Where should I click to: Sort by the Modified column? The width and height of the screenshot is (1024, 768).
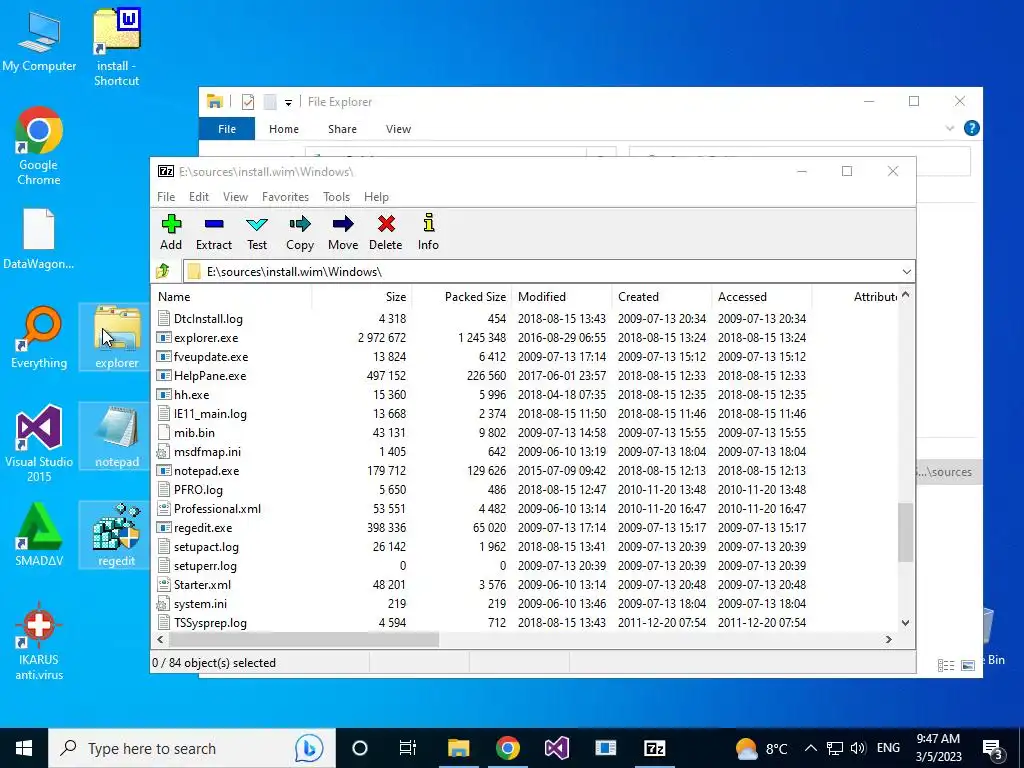(562, 296)
